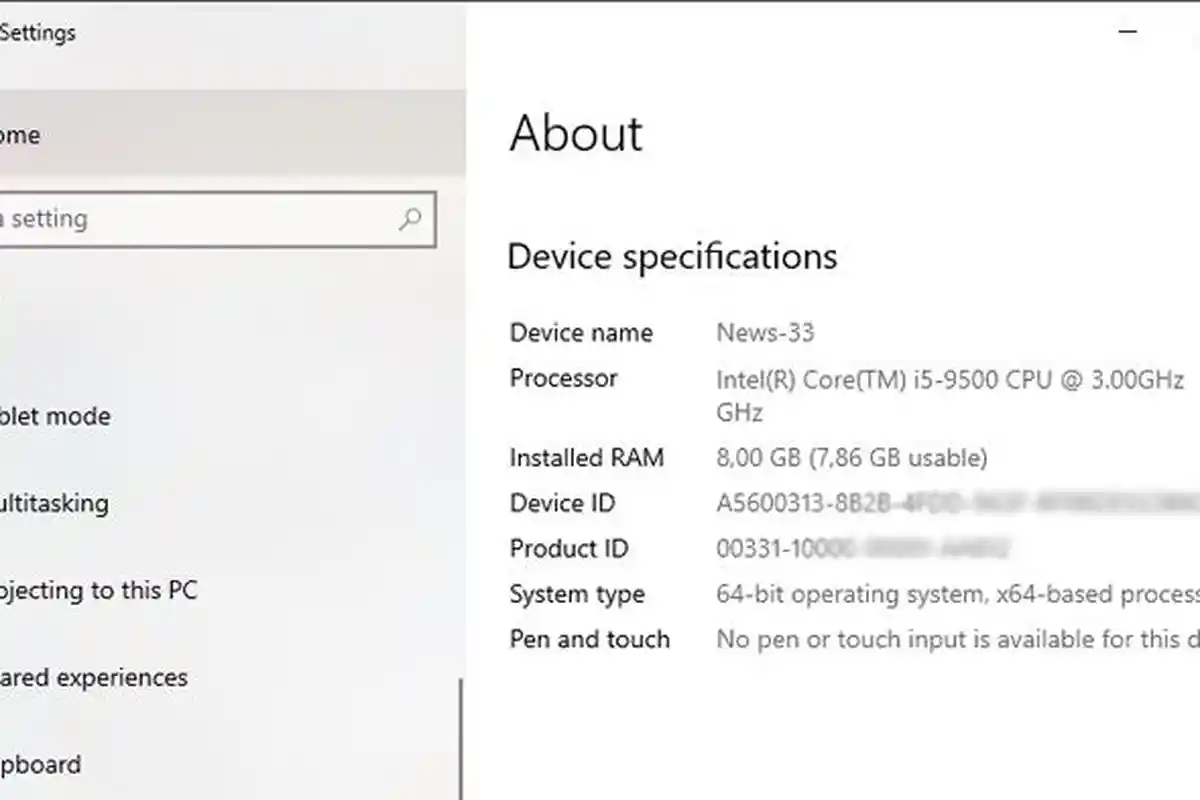This screenshot has height=800, width=1200.
Task: Click the search magnifier icon
Action: click(408, 219)
